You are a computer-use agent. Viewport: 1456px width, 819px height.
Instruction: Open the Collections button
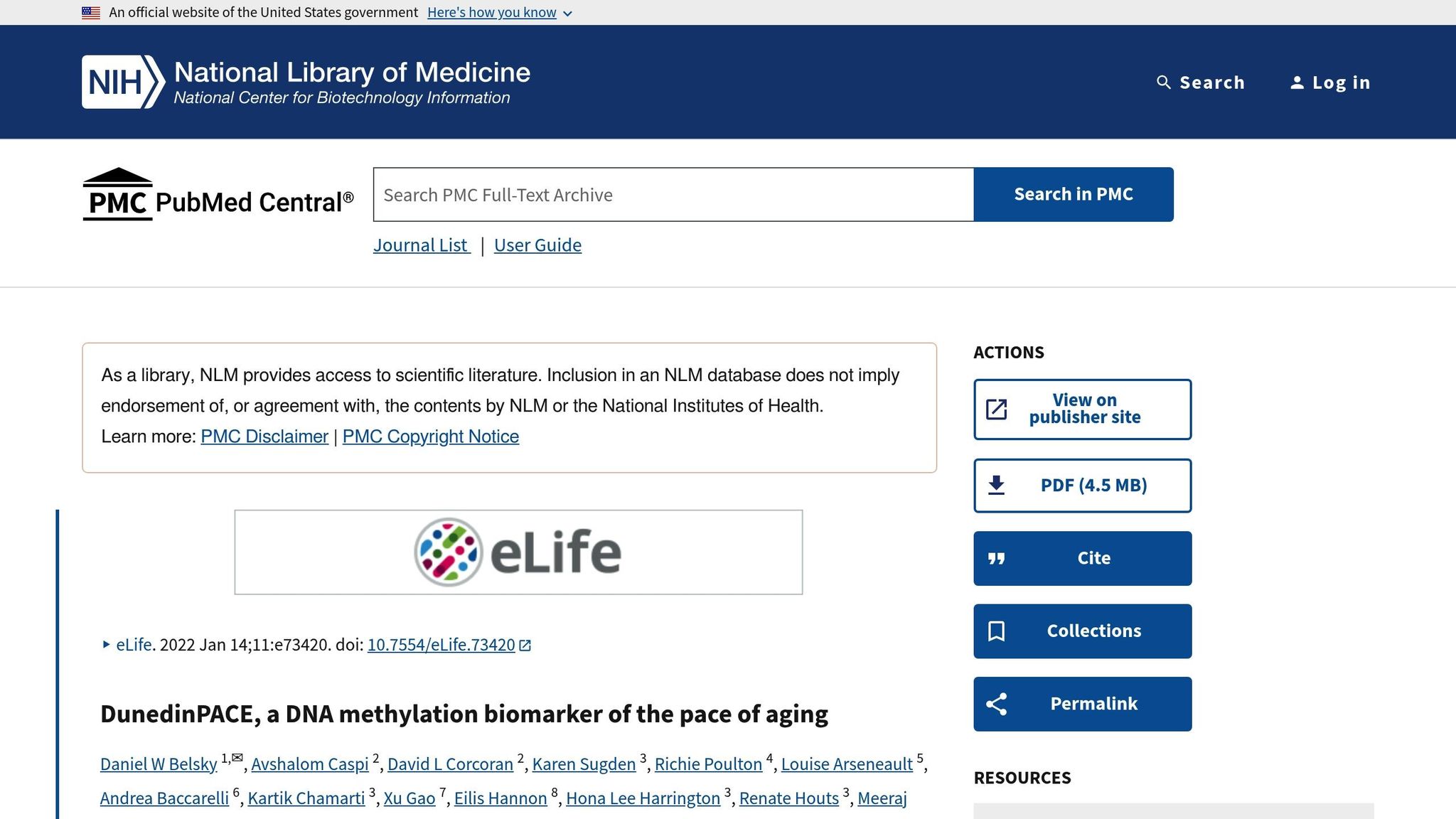1083,631
